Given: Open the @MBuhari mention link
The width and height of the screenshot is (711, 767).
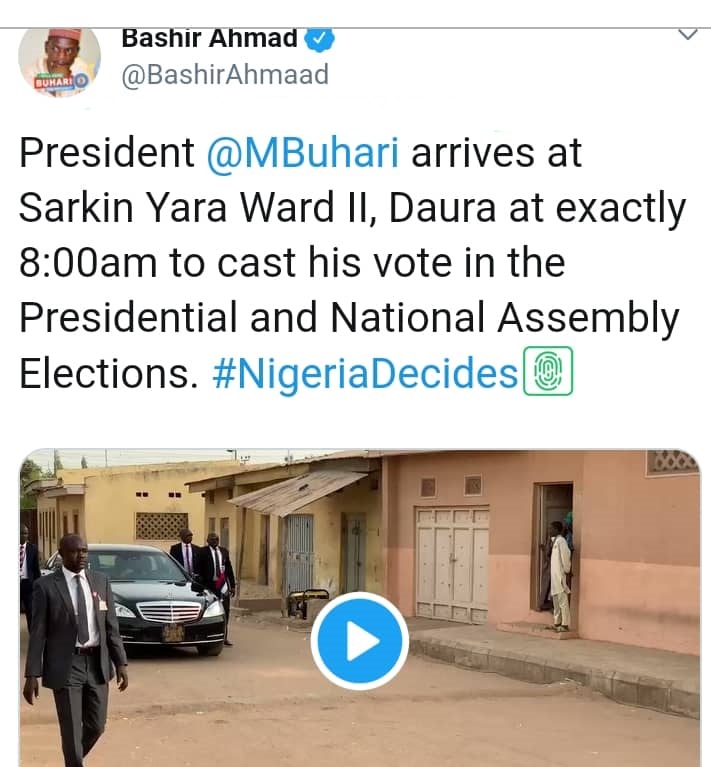Looking at the screenshot, I should point(303,153).
